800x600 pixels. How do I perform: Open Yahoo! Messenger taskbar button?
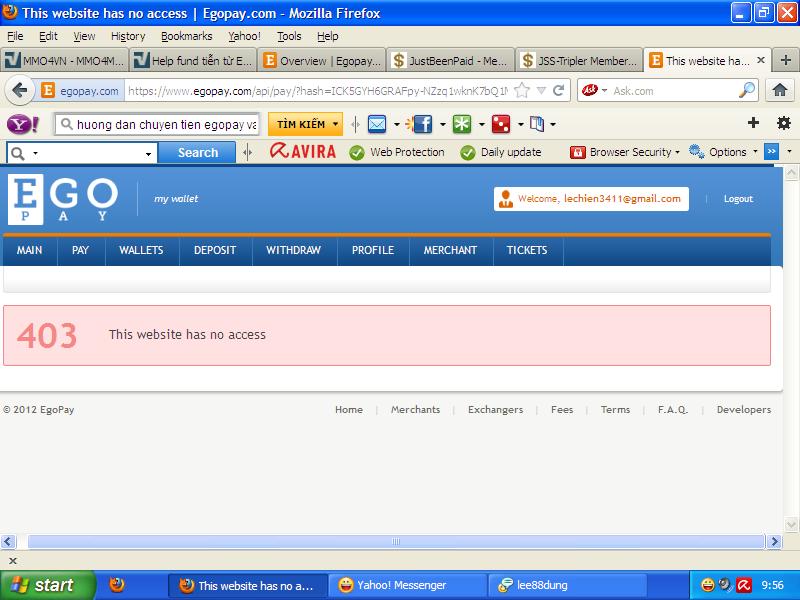click(406, 585)
